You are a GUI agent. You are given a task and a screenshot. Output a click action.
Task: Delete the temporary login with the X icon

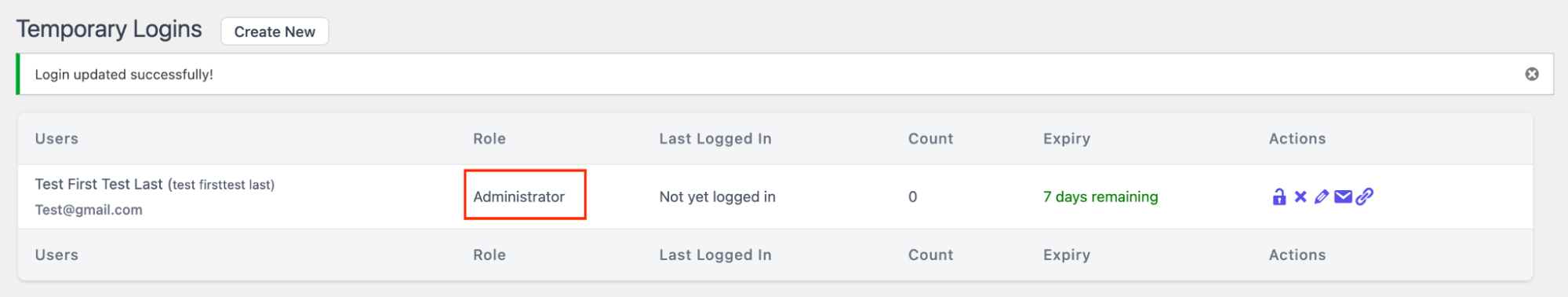coord(1301,196)
